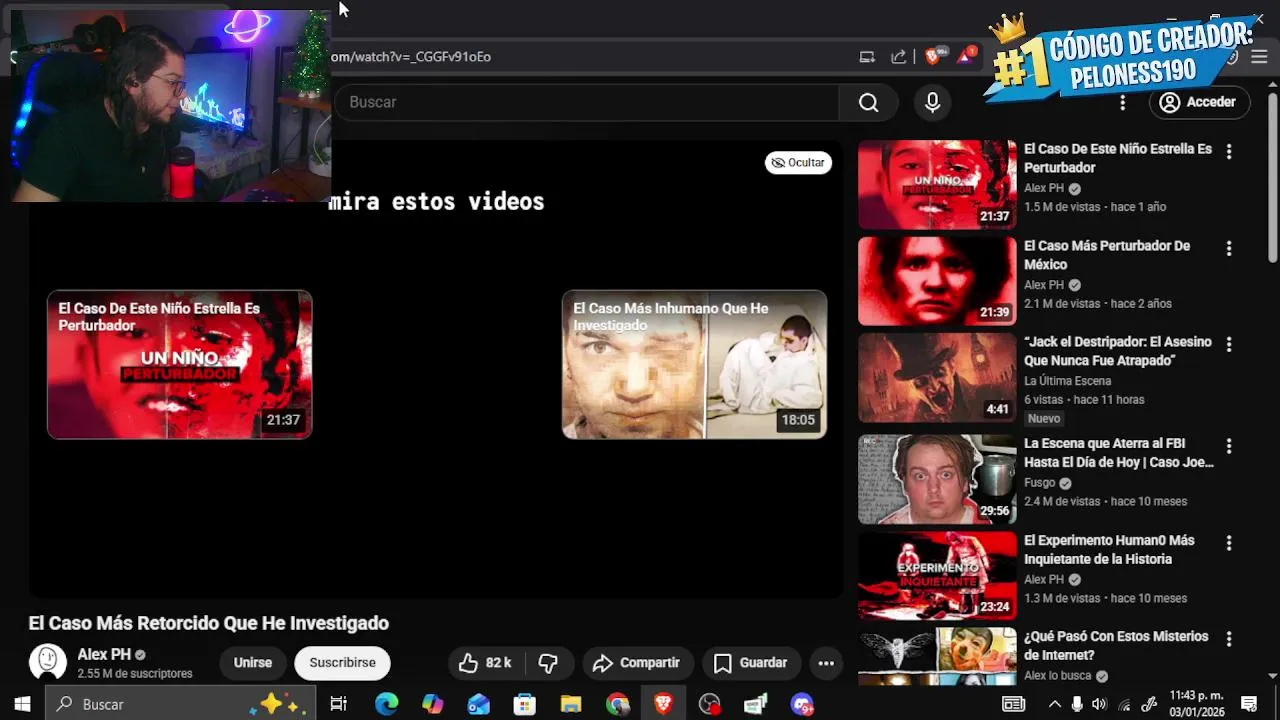Open options for 'El Experimento Human0' video
The image size is (1280, 720).
(x=1229, y=543)
